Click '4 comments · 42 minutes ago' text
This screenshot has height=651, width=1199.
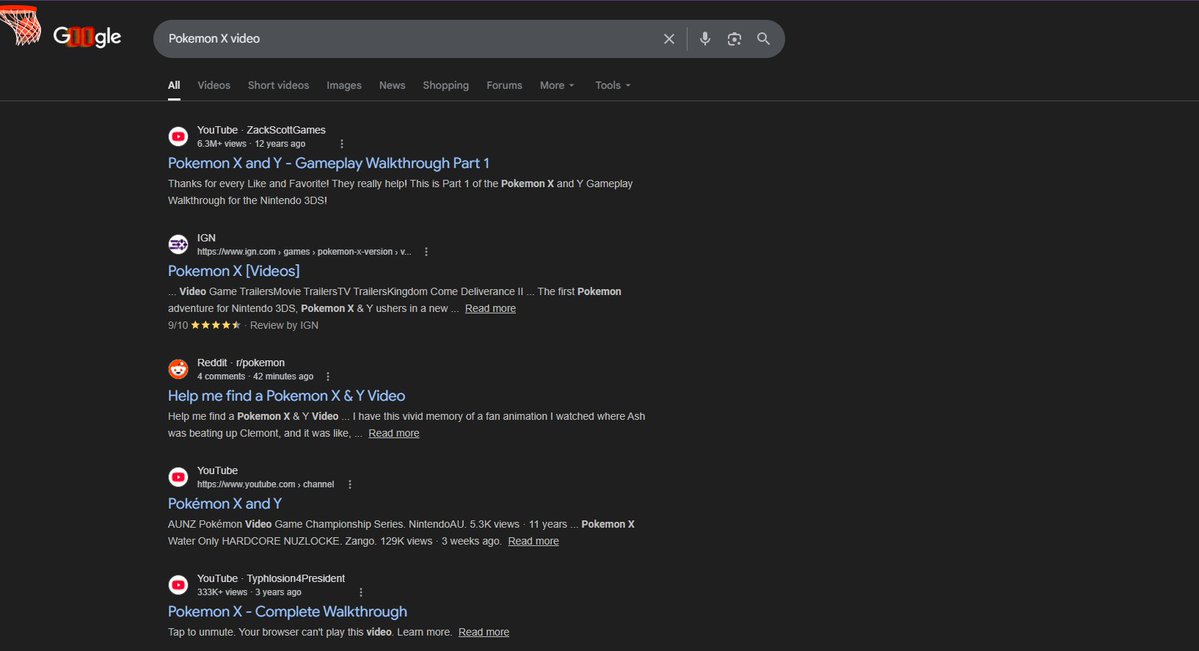point(255,376)
